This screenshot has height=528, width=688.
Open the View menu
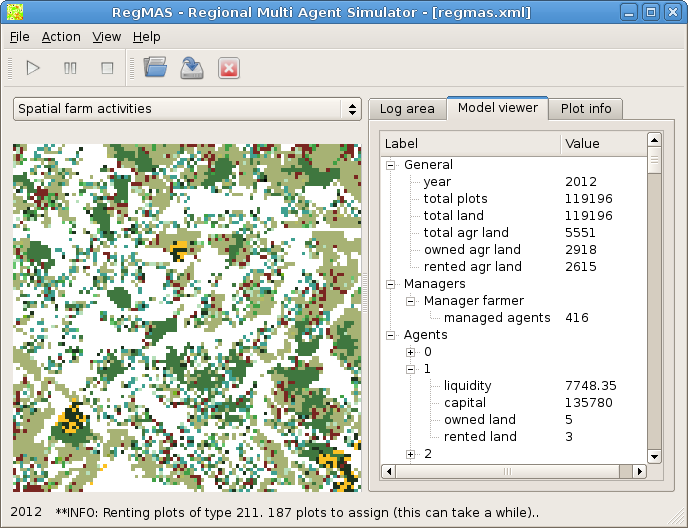coord(107,37)
